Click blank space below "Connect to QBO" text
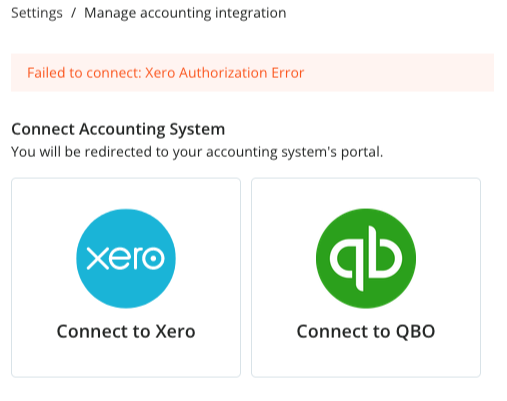Viewport: 507px width, 401px height. [x=366, y=359]
